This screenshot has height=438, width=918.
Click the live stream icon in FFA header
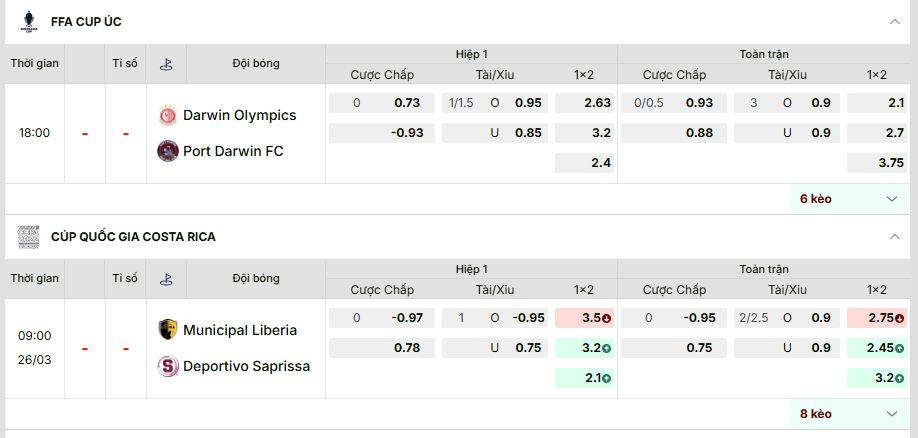coord(166,63)
